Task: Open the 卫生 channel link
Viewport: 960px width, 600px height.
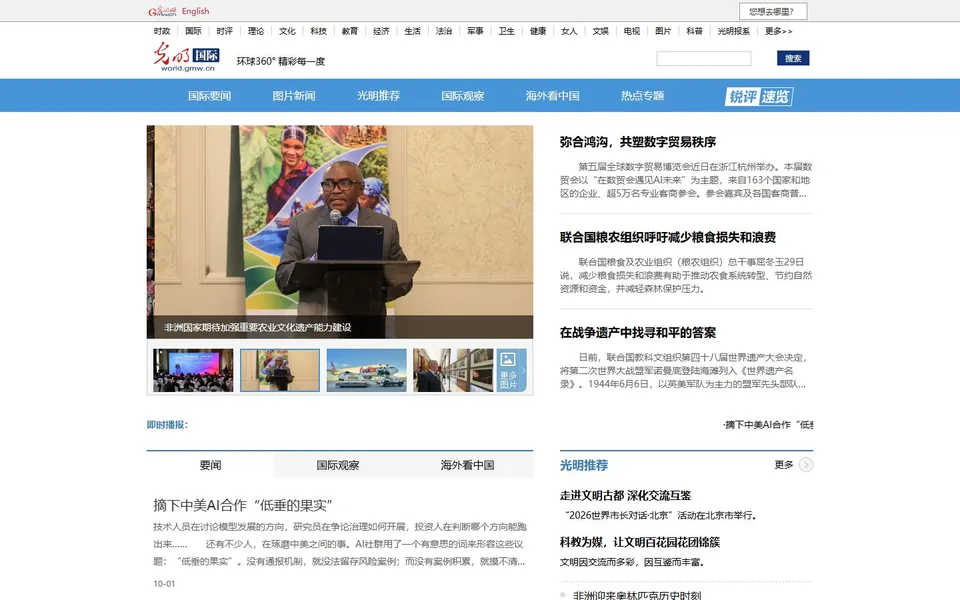Action: [506, 31]
